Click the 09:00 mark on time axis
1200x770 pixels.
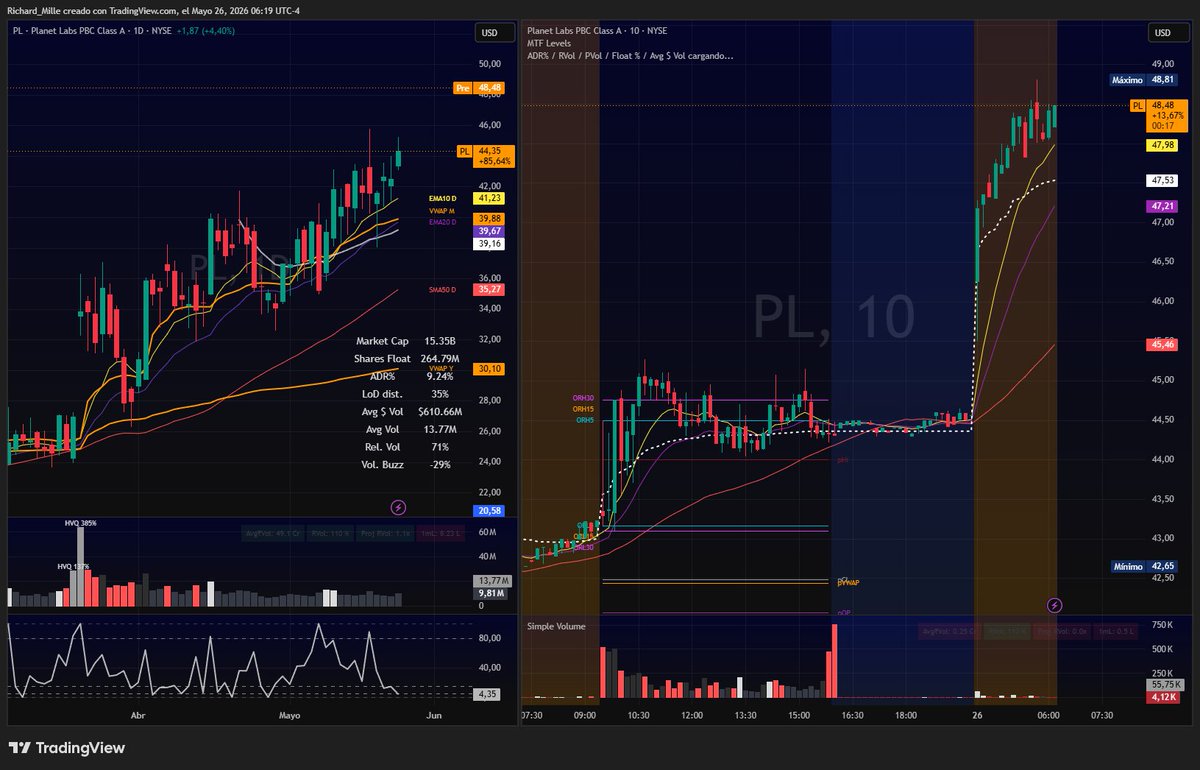[x=585, y=716]
